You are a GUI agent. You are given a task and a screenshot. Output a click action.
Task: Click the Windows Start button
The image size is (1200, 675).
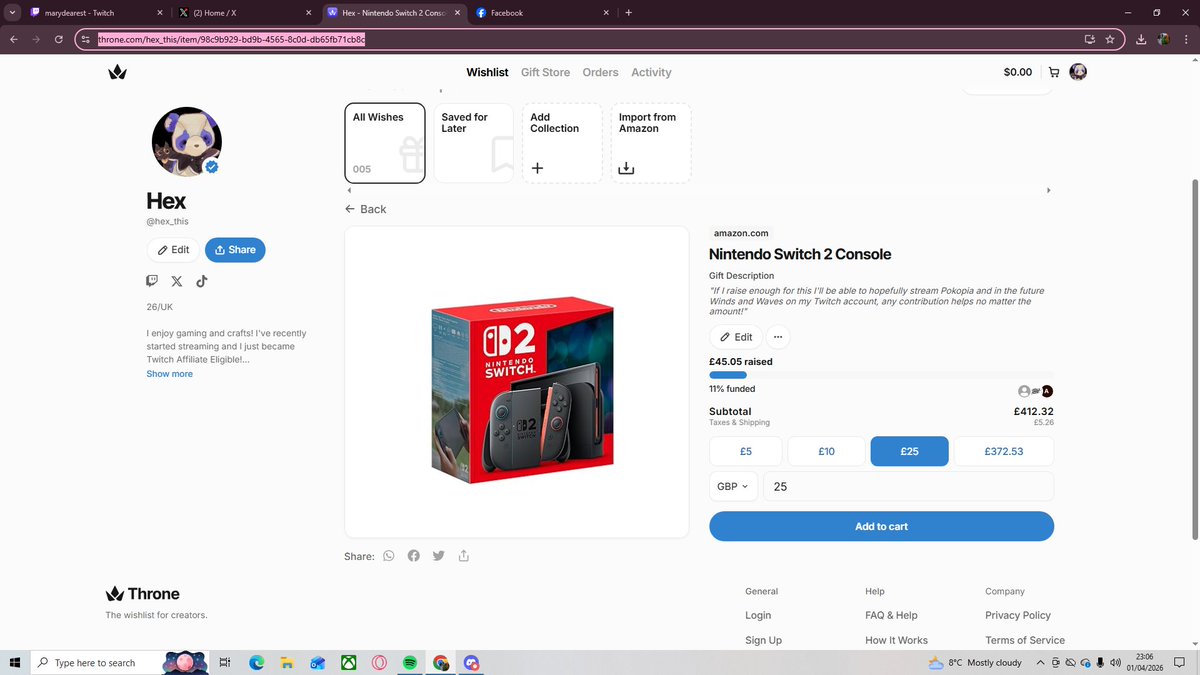(x=15, y=663)
